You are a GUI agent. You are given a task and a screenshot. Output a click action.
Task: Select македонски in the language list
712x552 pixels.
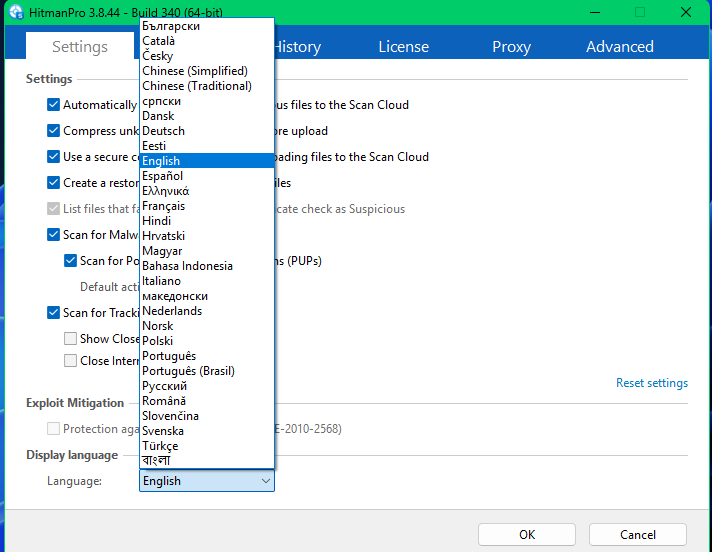click(207, 296)
